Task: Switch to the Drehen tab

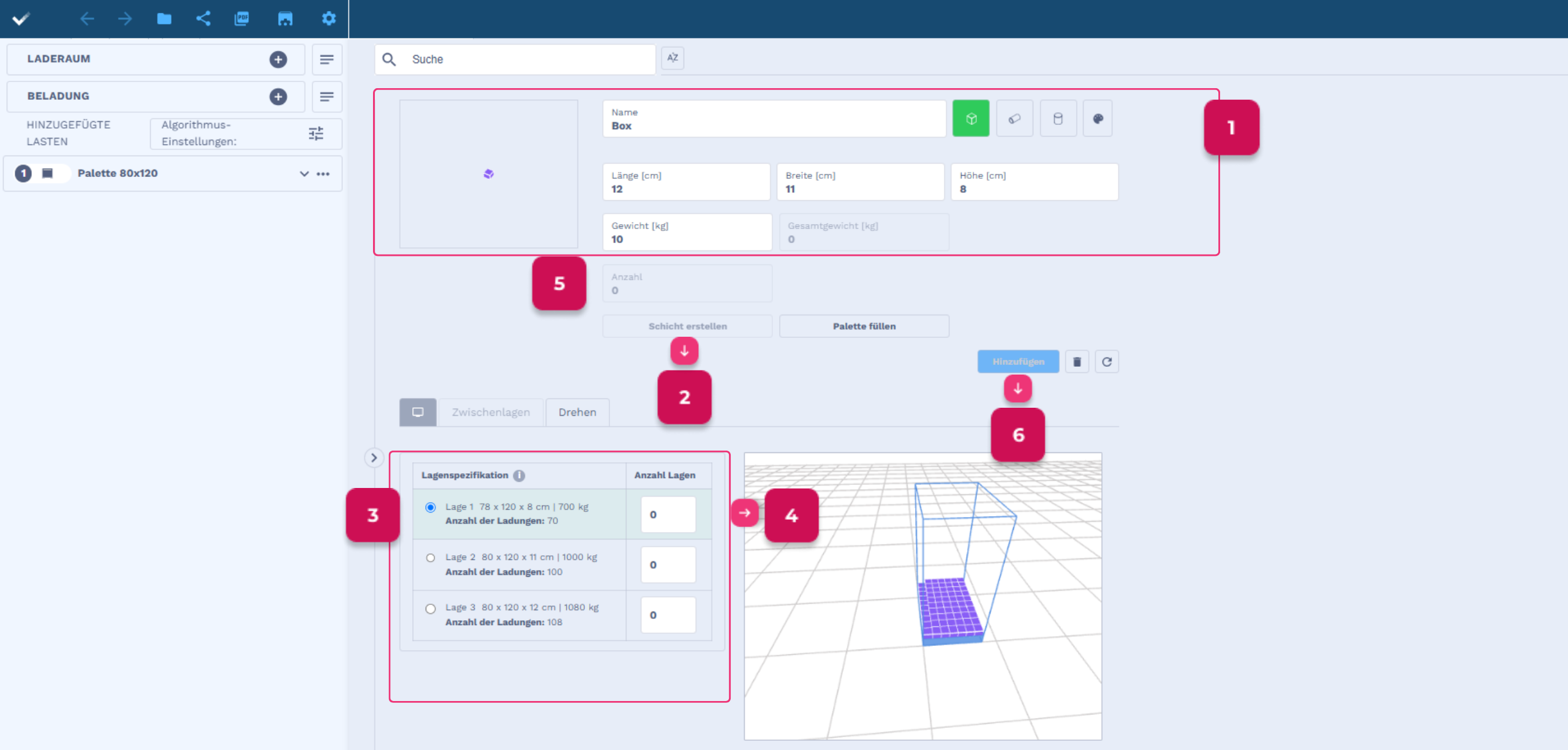Action: (x=578, y=413)
